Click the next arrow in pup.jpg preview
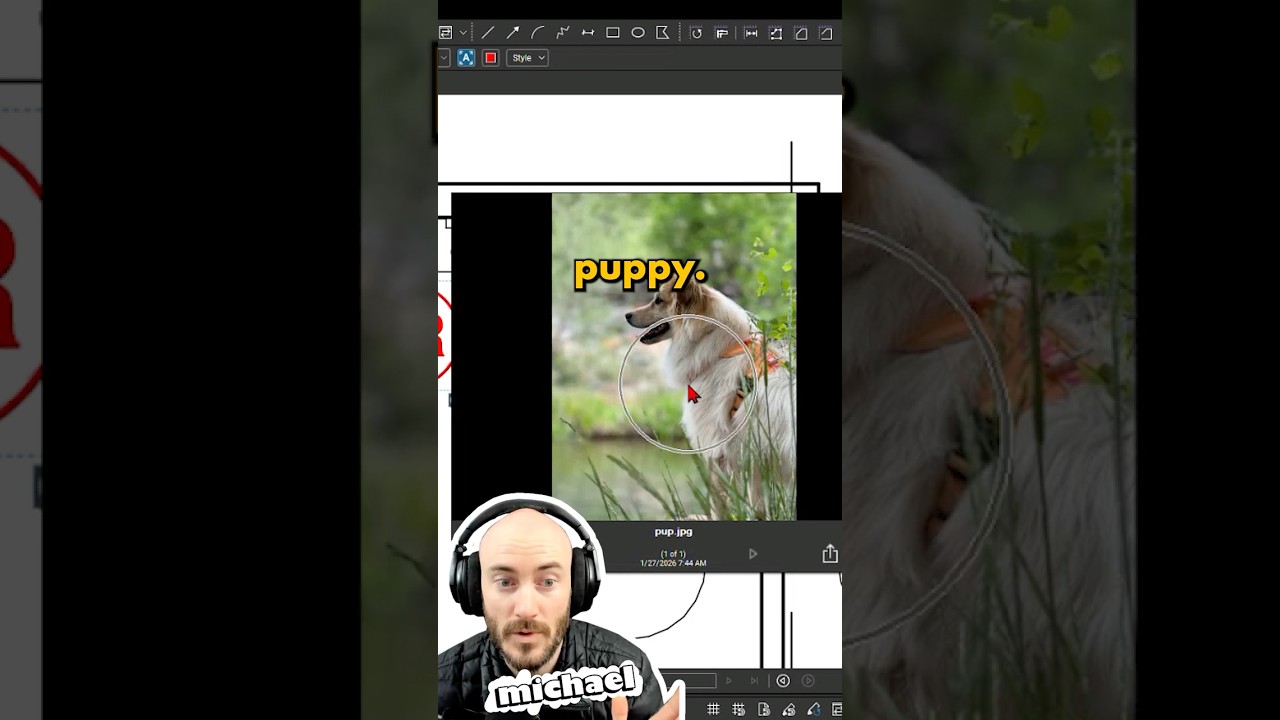This screenshot has width=1280, height=720. click(753, 554)
